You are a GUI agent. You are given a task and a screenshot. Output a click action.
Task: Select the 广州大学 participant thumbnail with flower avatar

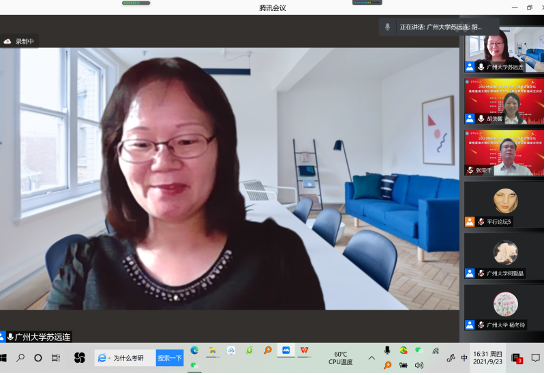pos(504,308)
